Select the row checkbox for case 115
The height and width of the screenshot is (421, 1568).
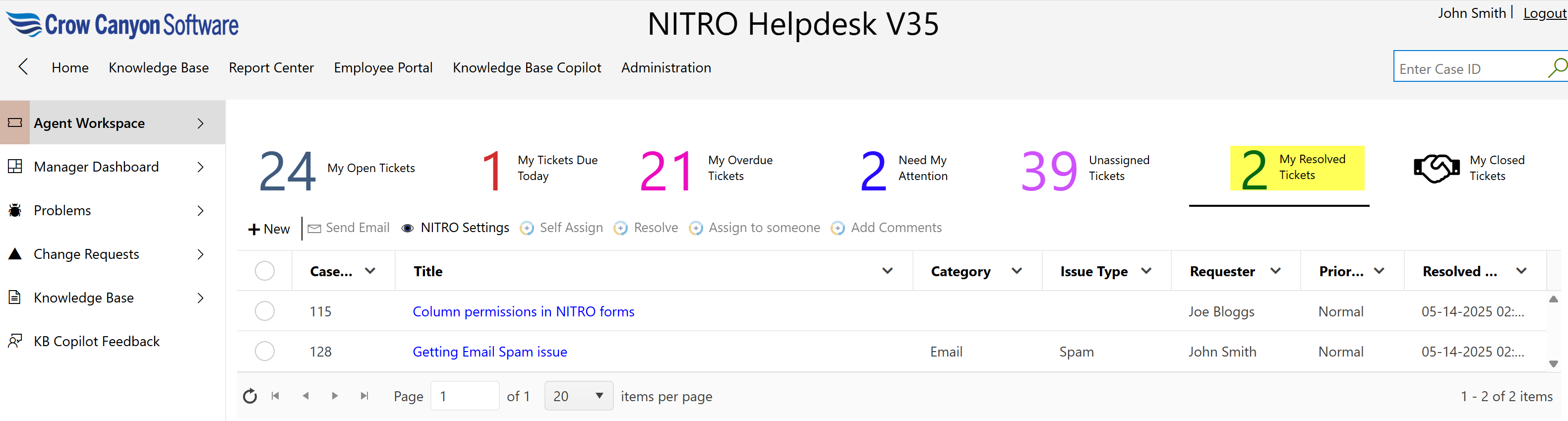(264, 311)
